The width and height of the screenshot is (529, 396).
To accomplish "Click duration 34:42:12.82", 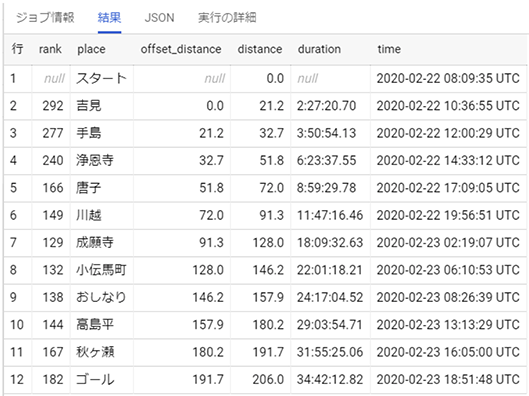I will (330, 379).
